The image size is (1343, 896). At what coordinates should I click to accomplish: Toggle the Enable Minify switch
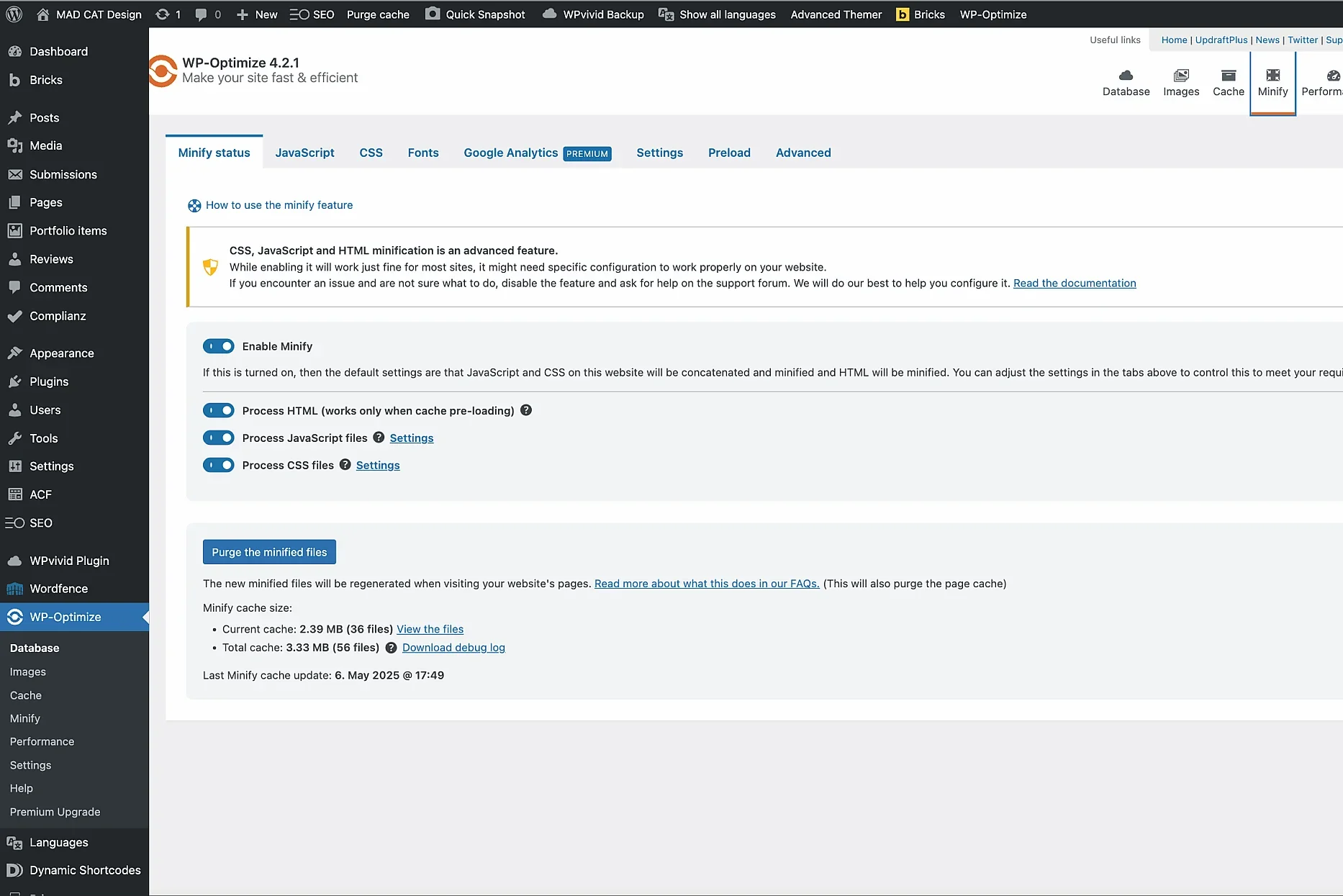tap(219, 346)
